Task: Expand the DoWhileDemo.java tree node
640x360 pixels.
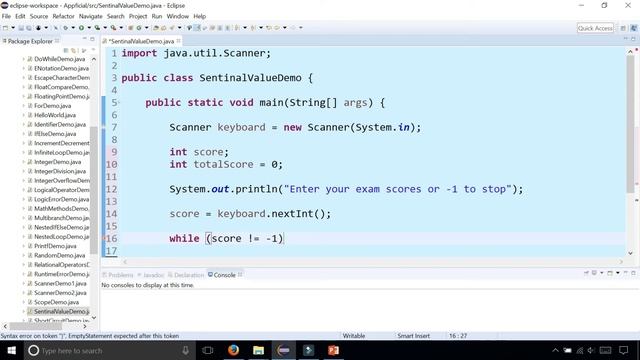Action: click(x=23, y=59)
